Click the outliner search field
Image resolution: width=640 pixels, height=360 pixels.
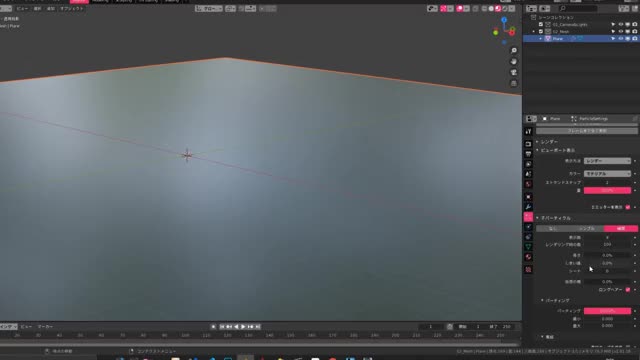(x=578, y=8)
